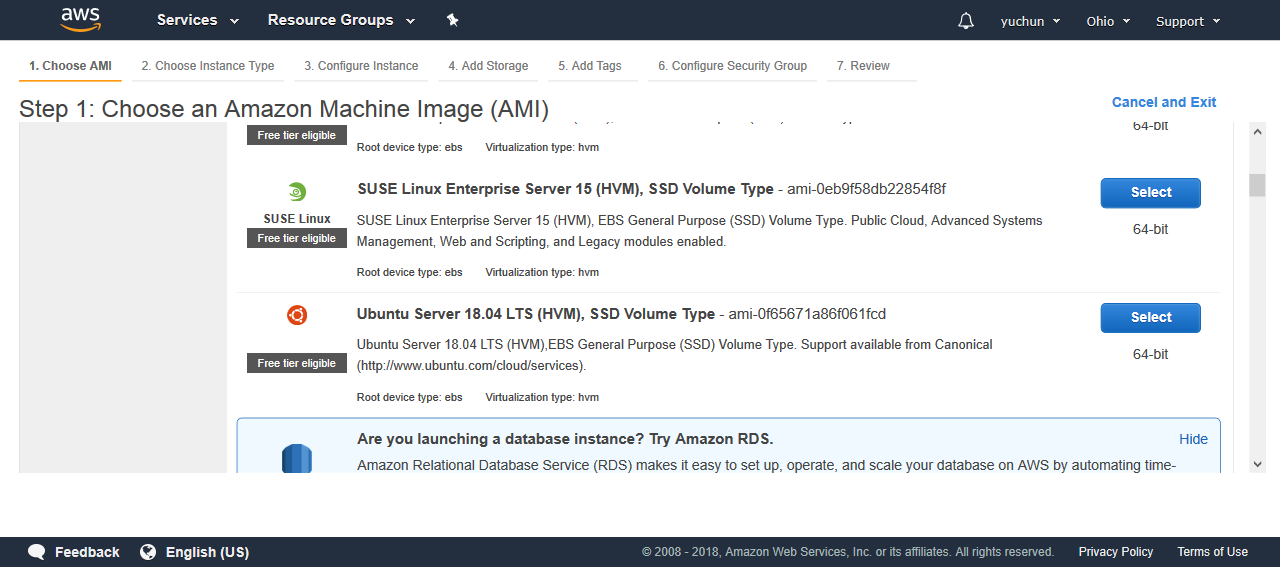This screenshot has height=567, width=1280.
Task: Click the 64-bit label under SUSE Select
Action: pyautogui.click(x=1150, y=229)
